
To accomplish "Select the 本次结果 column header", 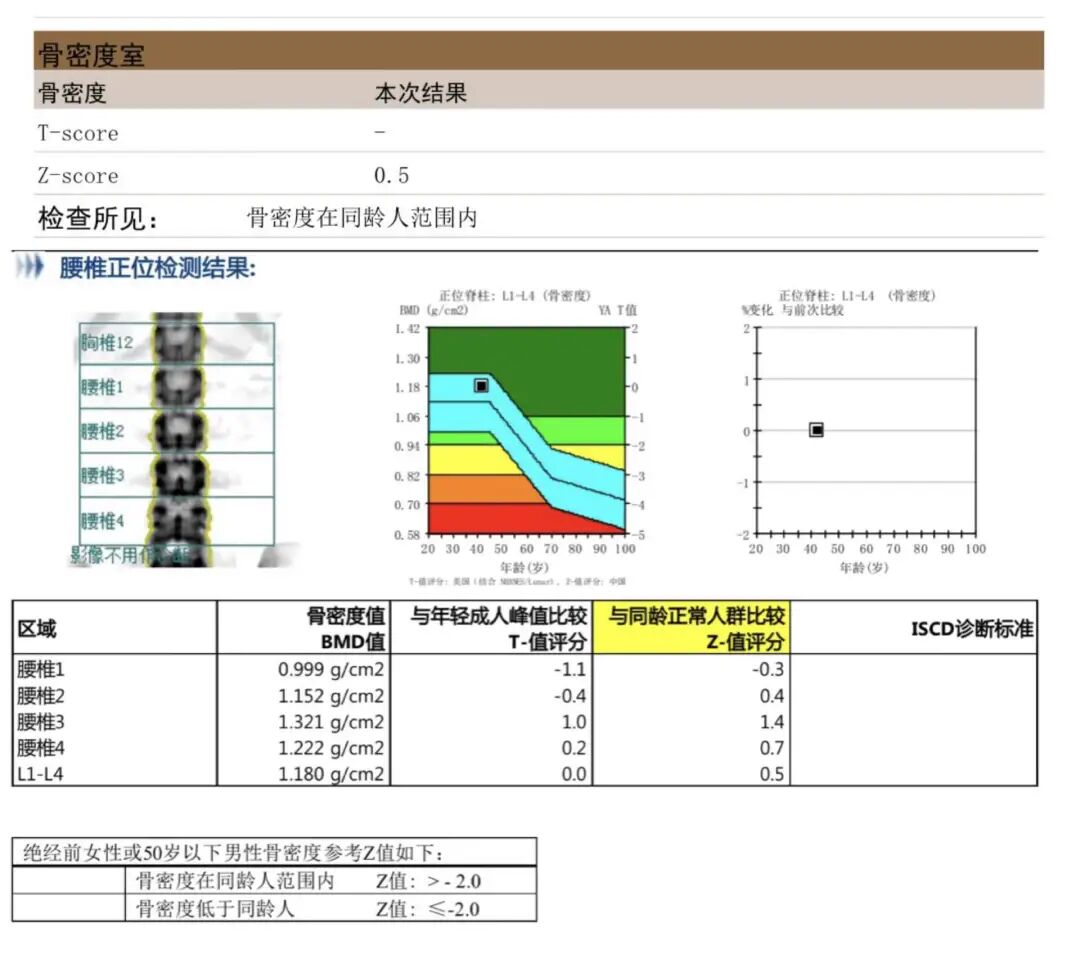I will [x=421, y=93].
